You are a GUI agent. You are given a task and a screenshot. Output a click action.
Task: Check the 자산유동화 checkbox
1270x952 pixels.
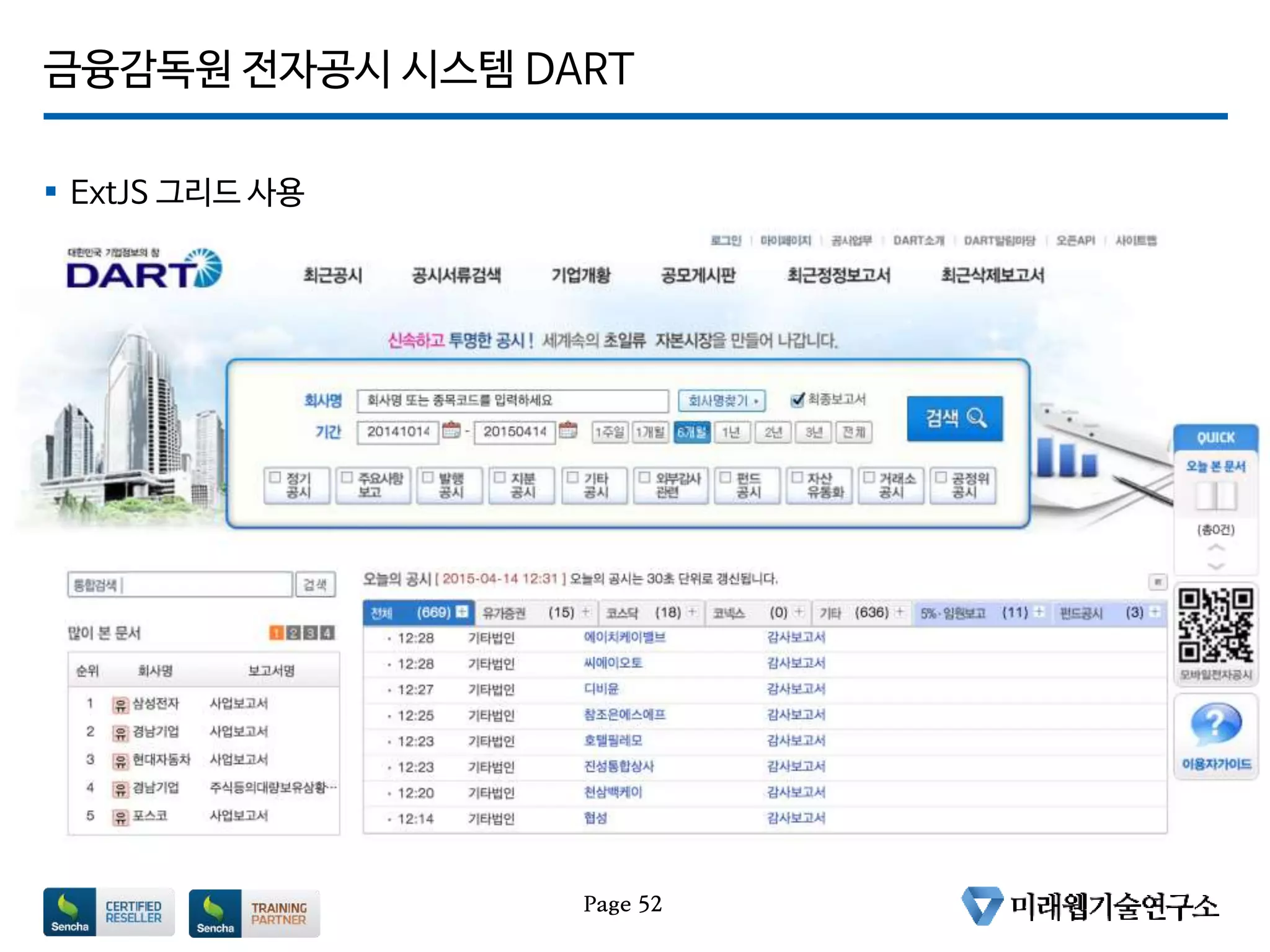pyautogui.click(x=797, y=477)
